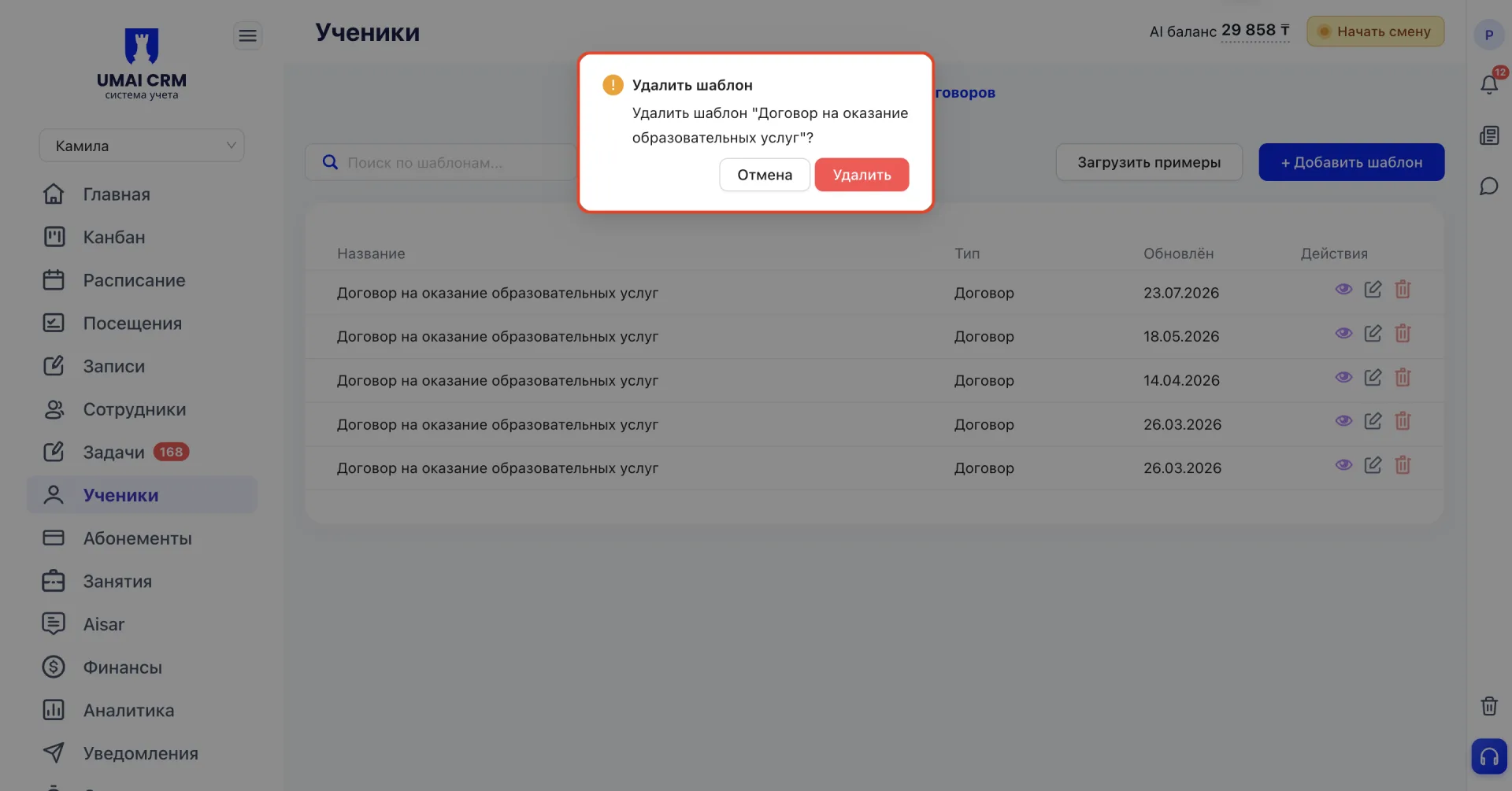Open Канбан in the sidebar

coord(142,237)
